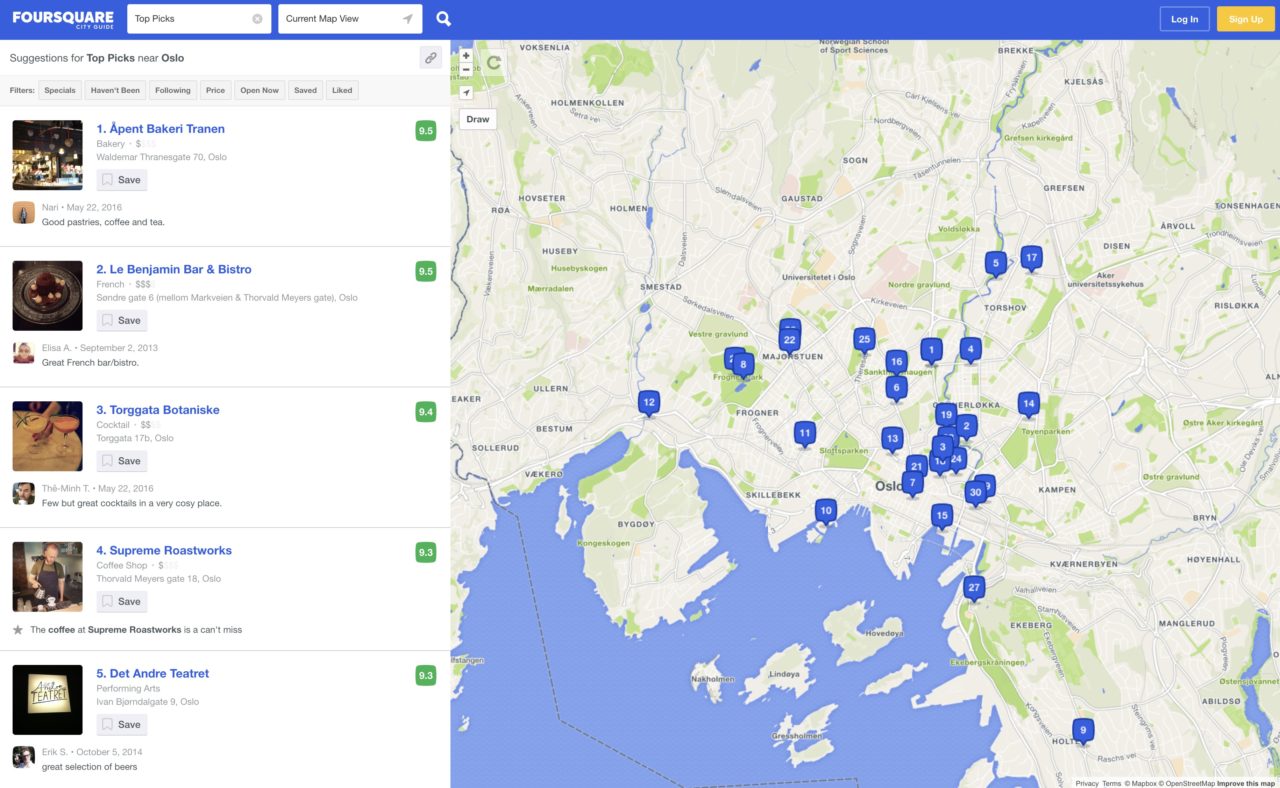
Task: Save Det Andre Teatret
Action: pos(122,725)
